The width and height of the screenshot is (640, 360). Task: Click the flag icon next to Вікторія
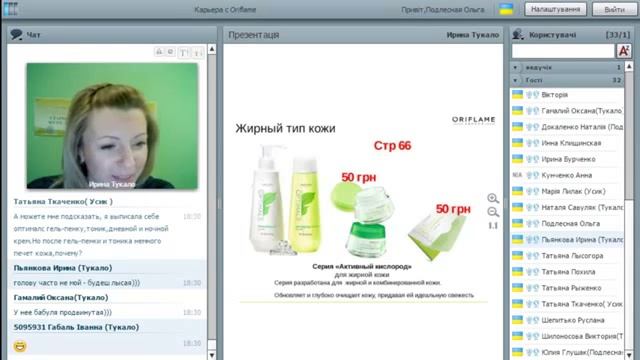[518, 94]
